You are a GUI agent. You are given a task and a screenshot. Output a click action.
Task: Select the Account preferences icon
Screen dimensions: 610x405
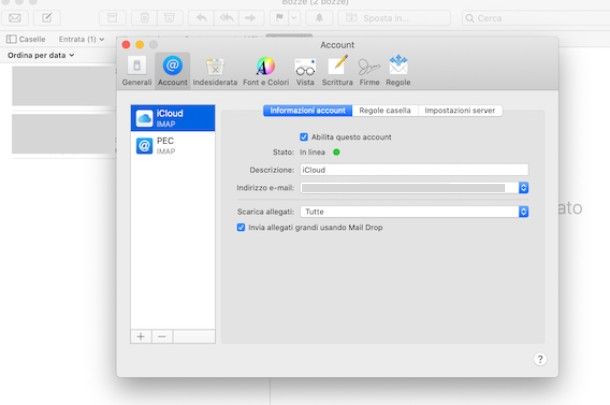pos(172,71)
